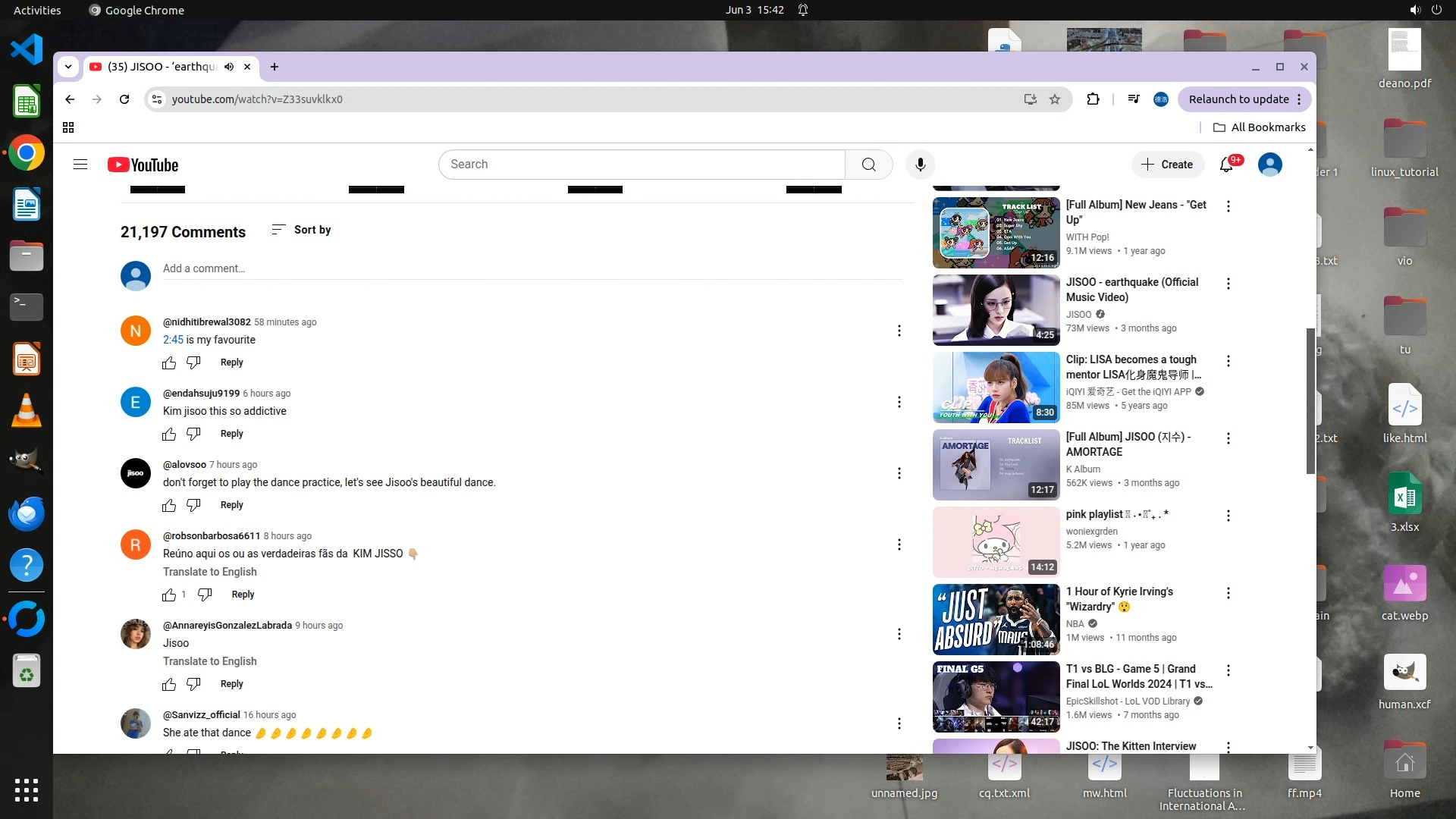Screen dimensions: 1456x819
Task: Bookmark this page with the star icon
Action: (1055, 99)
